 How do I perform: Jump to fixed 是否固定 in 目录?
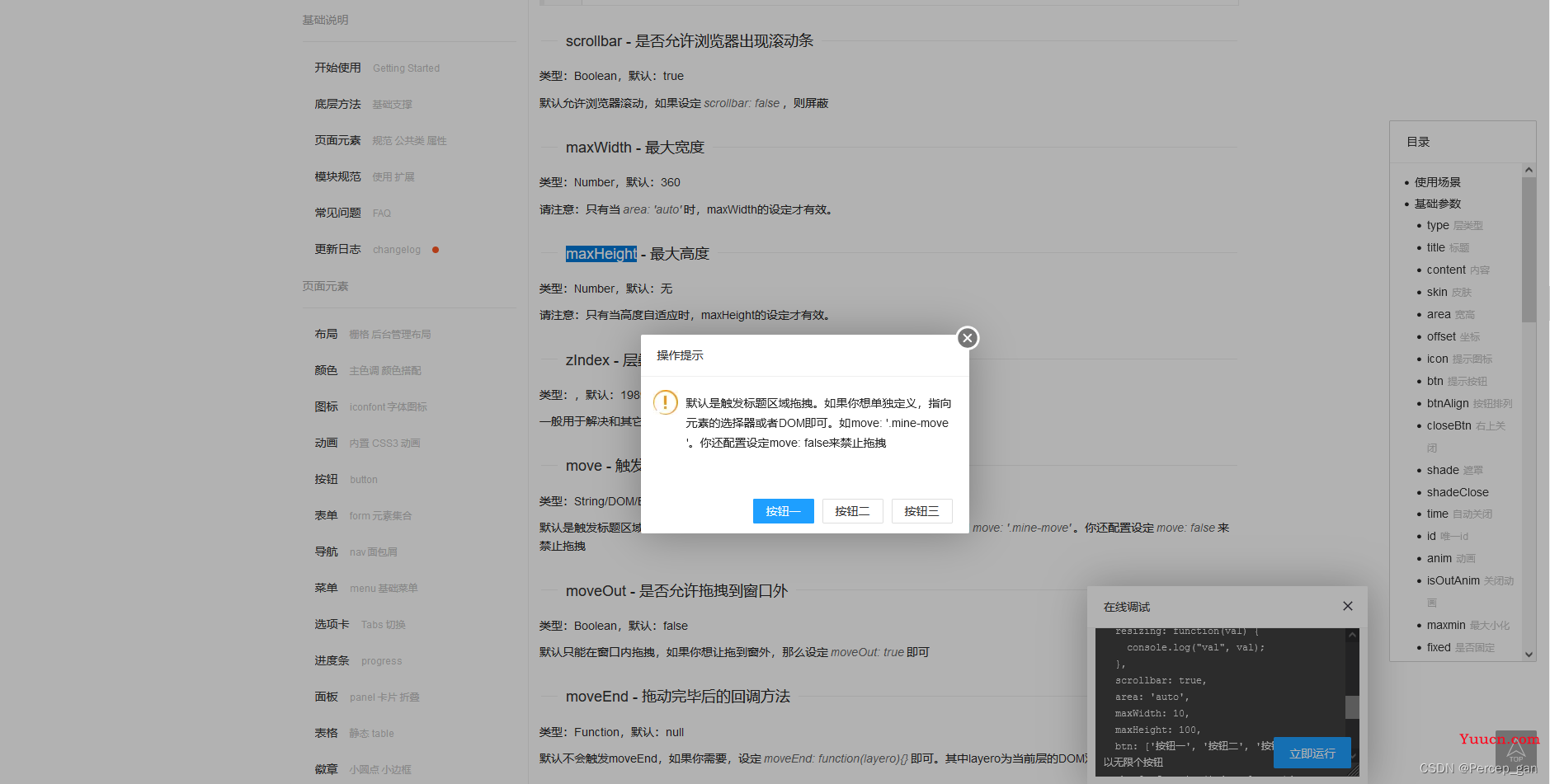point(1460,647)
